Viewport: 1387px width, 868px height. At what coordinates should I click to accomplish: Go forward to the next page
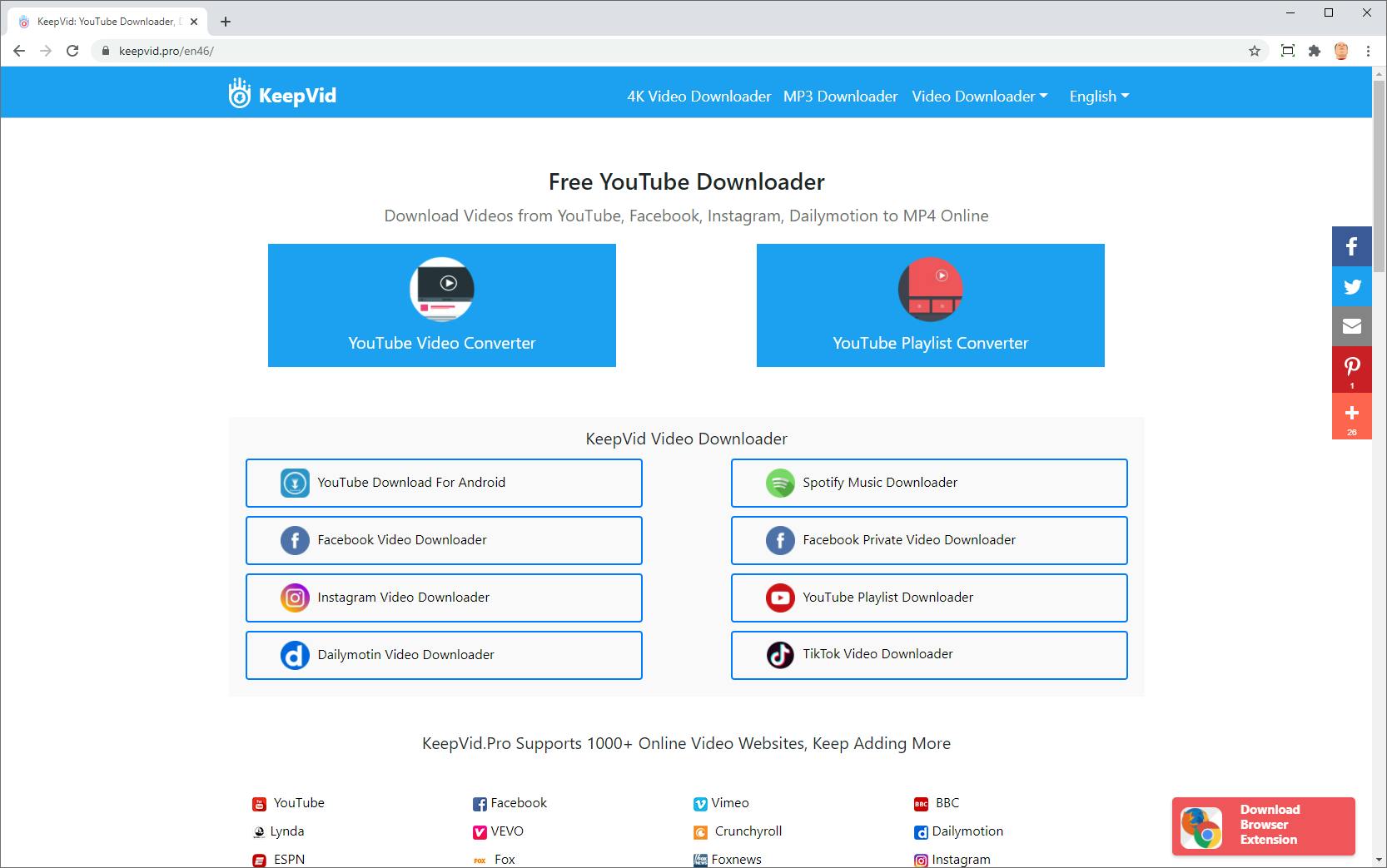click(46, 51)
